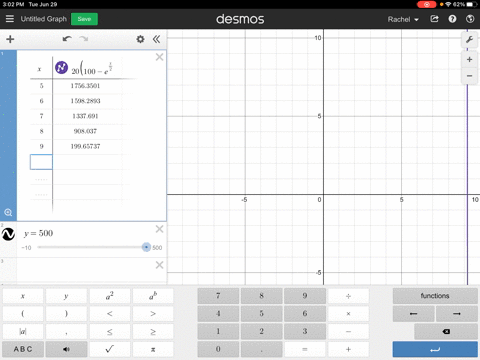
Task: Delete the empty third expression
Action: pos(159,265)
